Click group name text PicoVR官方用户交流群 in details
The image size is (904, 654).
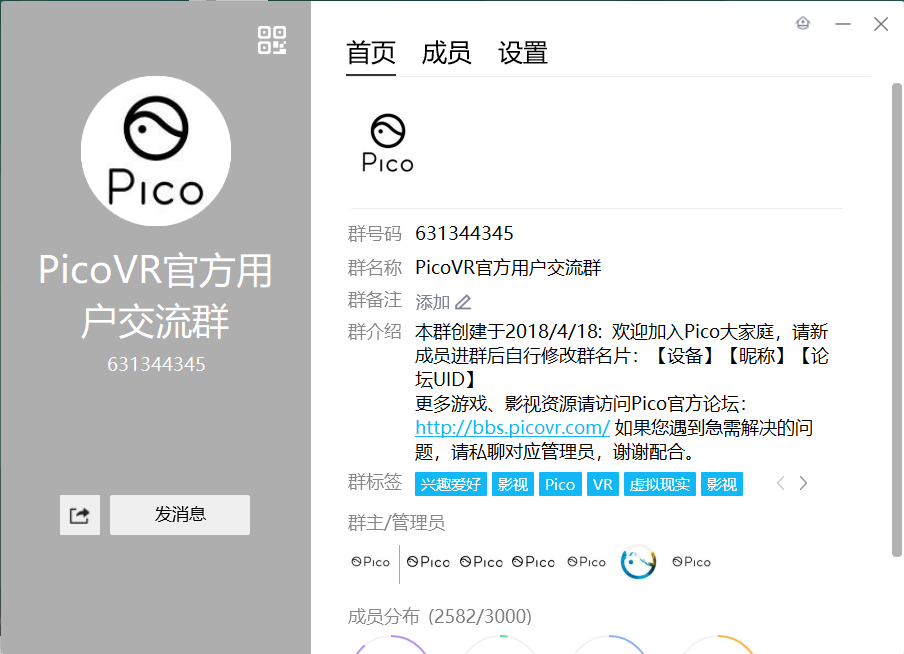click(x=508, y=268)
